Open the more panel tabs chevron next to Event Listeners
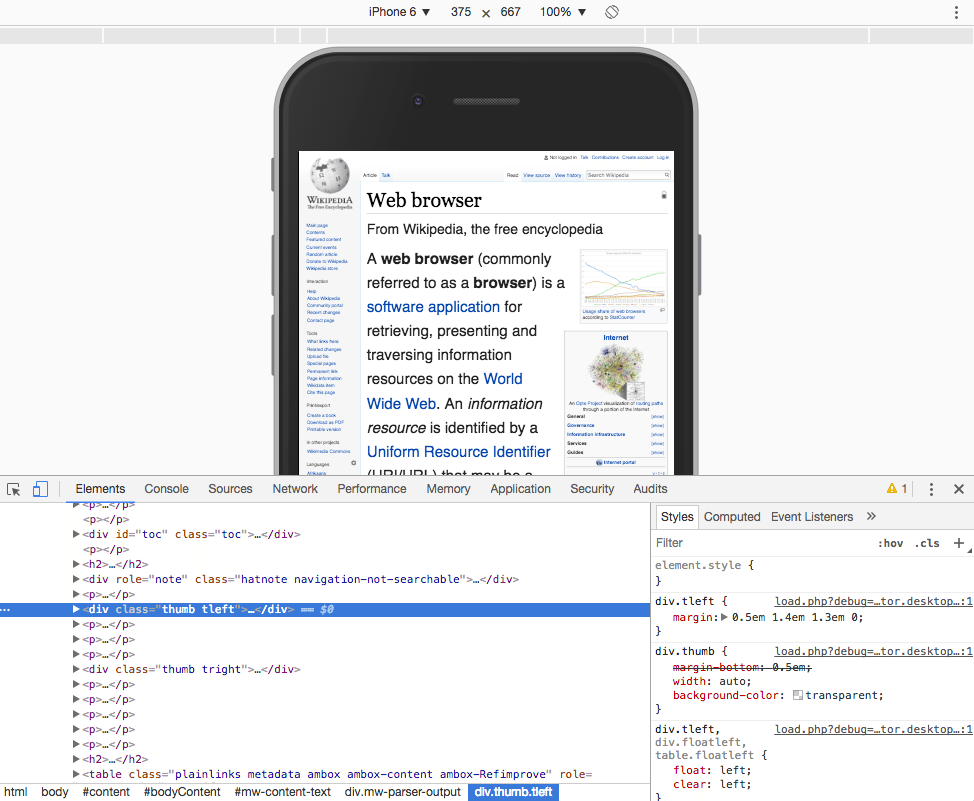This screenshot has height=801, width=974. pyautogui.click(x=870, y=517)
